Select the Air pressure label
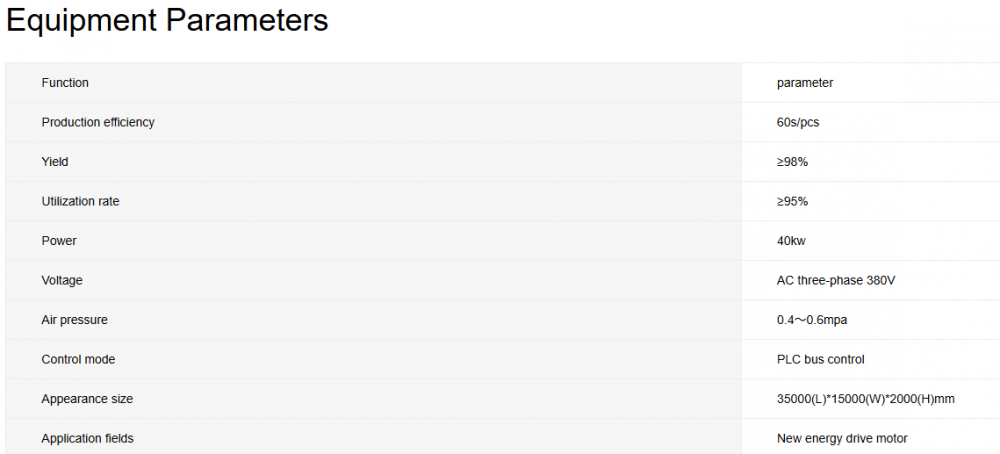 (74, 320)
